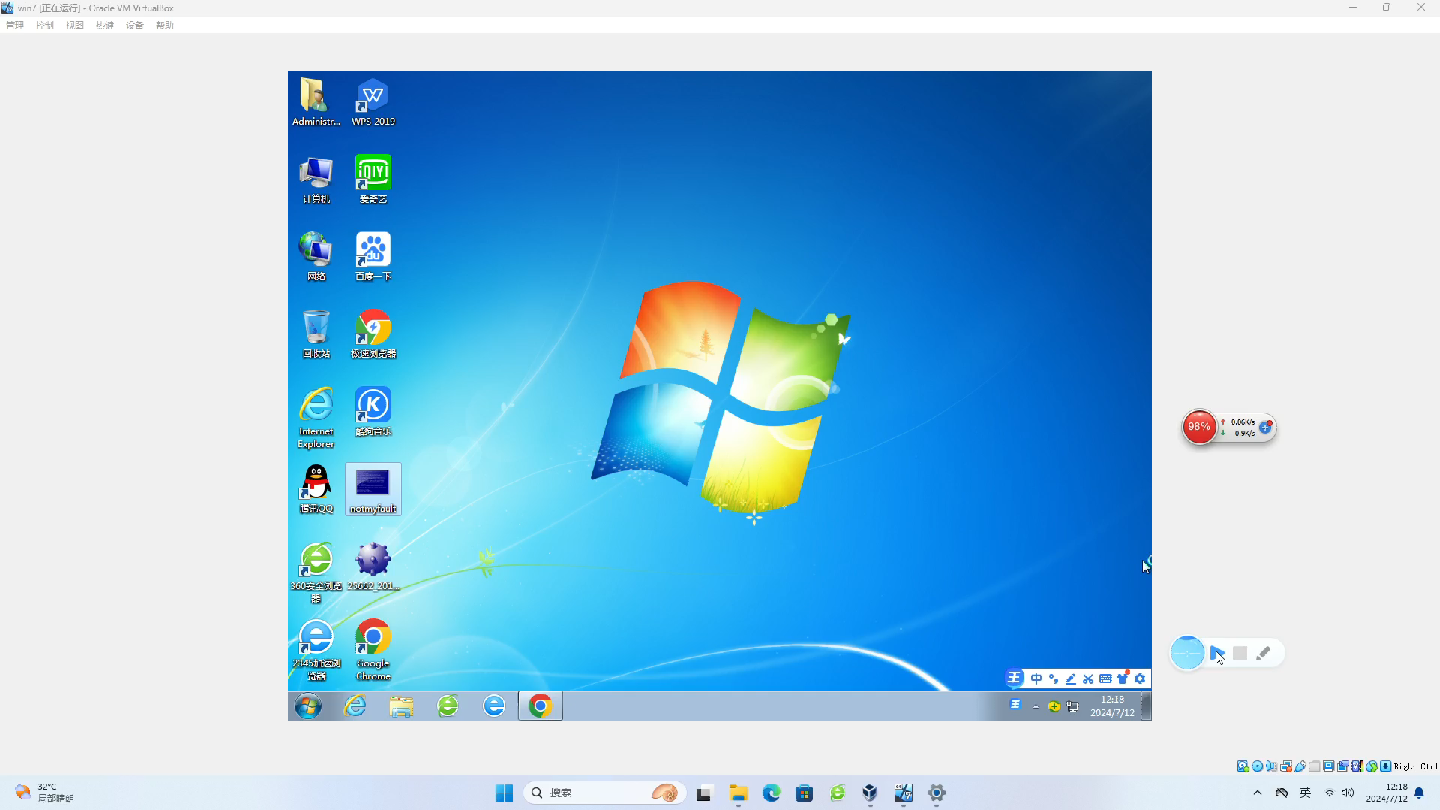The width and height of the screenshot is (1440, 810).
Task: Open host notification bell
Action: [1419, 793]
